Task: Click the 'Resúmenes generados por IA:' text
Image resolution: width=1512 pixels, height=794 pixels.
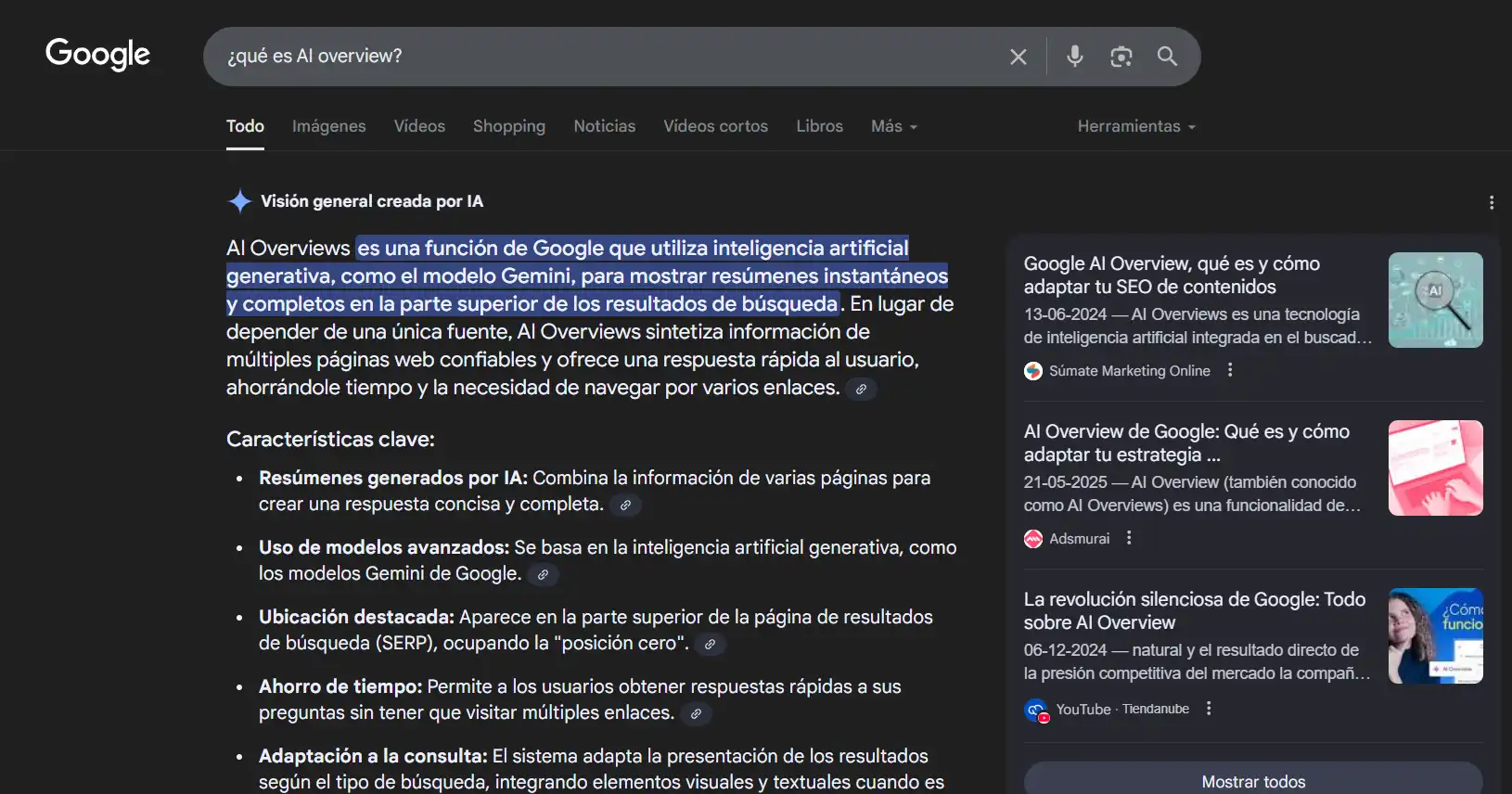Action: (x=393, y=479)
